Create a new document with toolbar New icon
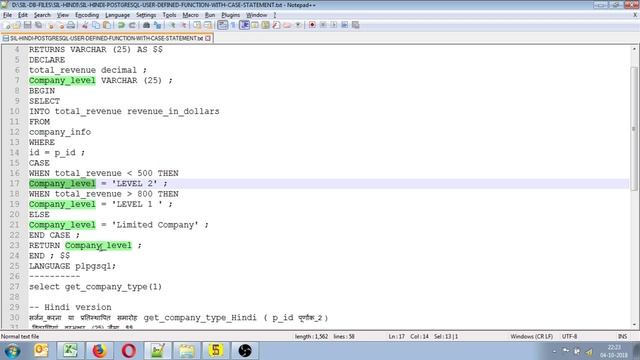 pyautogui.click(x=6, y=25)
